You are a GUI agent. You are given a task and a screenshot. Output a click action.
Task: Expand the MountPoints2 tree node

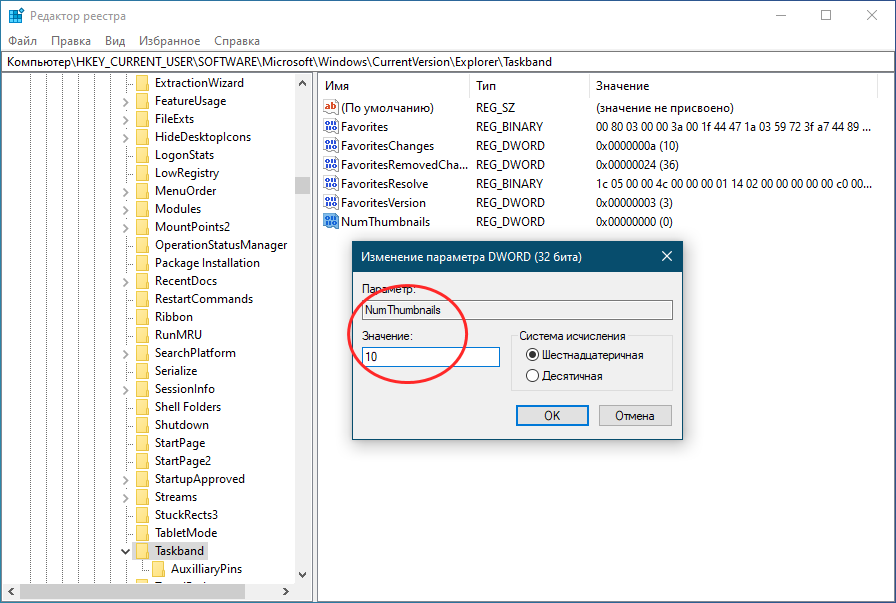point(126,228)
